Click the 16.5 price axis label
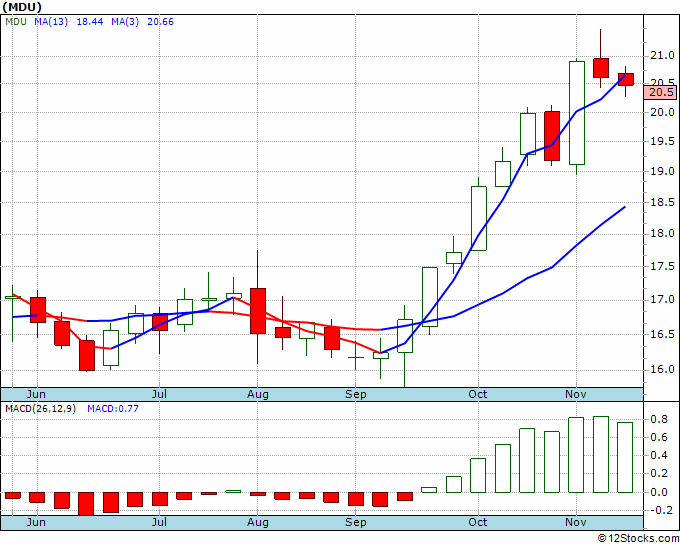The height and width of the screenshot is (546, 680). click(x=662, y=334)
